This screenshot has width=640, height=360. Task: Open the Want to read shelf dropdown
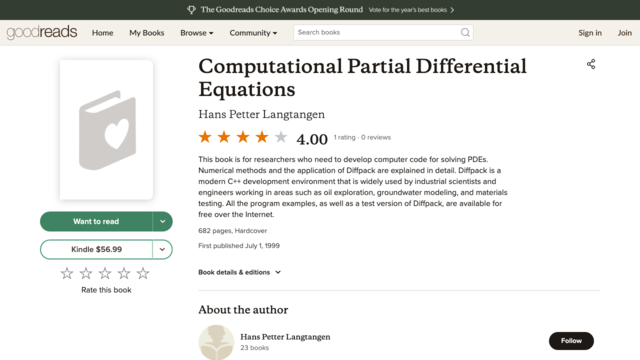[x=162, y=221]
